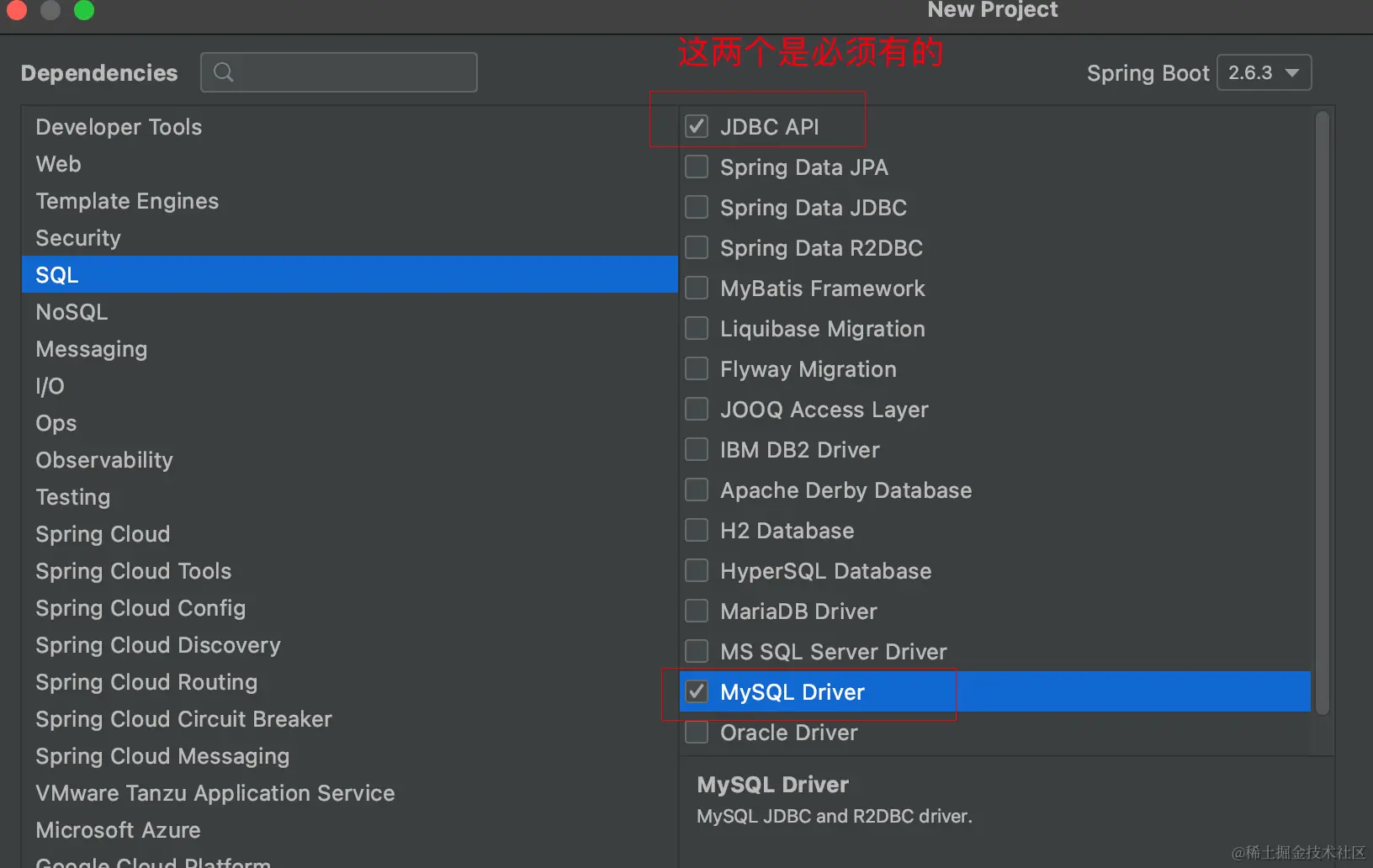
Task: Tick the H2 Database checkbox
Action: click(x=697, y=530)
